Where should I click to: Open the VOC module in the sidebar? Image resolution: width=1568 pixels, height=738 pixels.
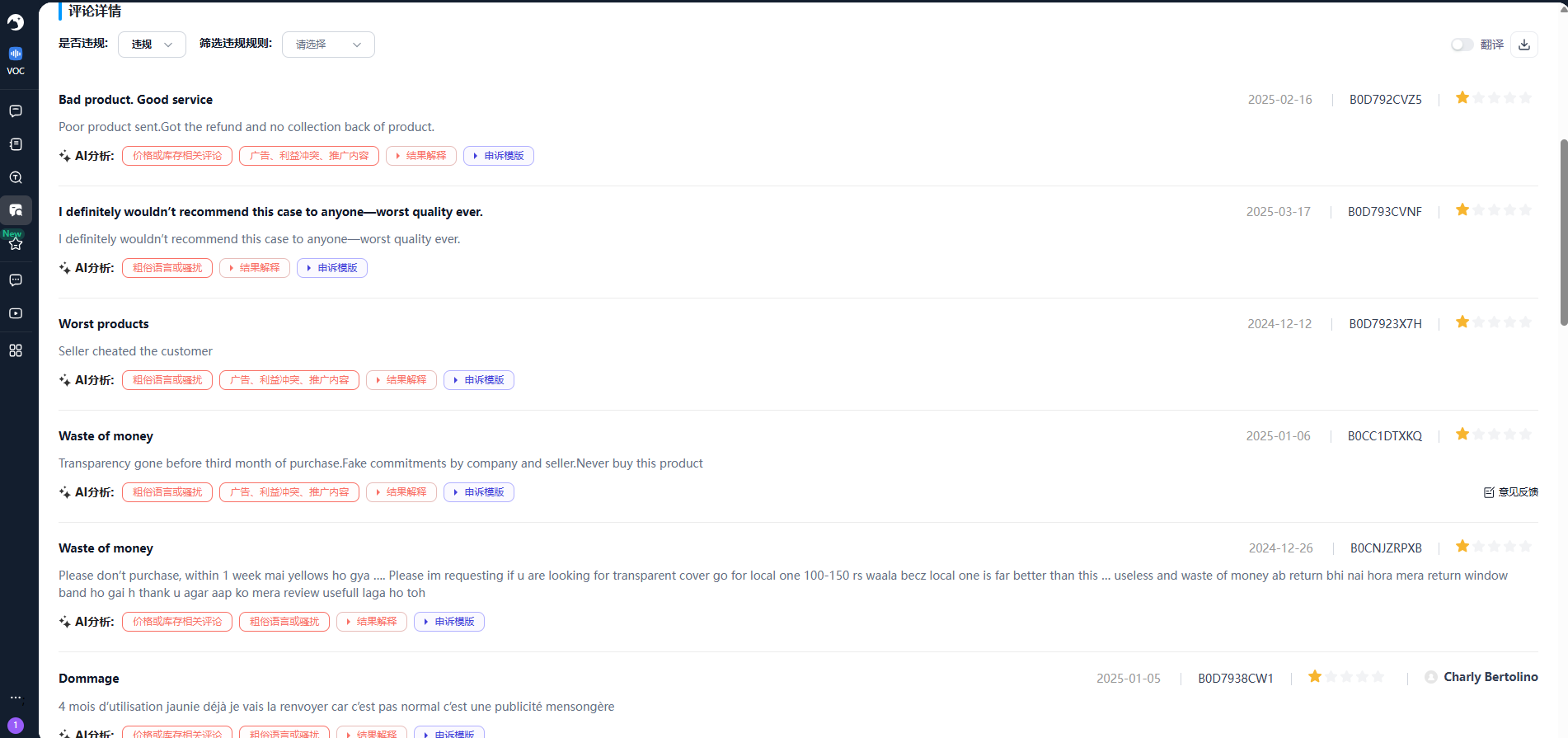(16, 61)
